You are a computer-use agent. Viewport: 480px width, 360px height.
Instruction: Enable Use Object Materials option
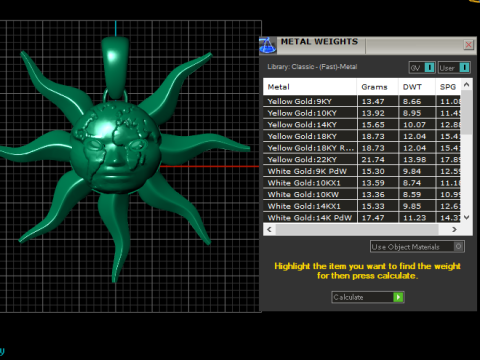click(x=417, y=247)
